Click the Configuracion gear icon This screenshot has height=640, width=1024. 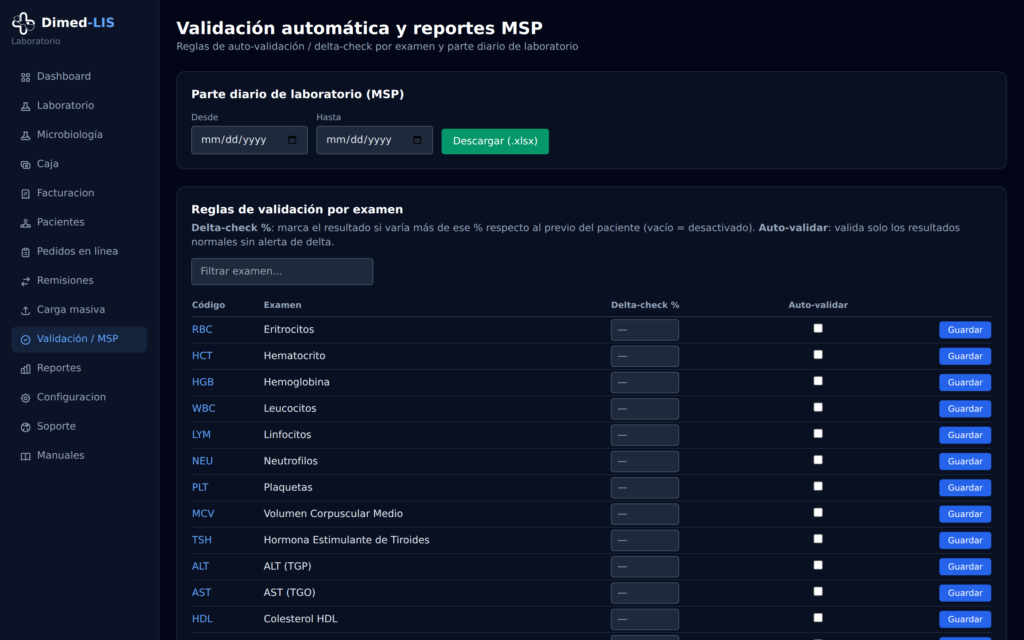pos(25,398)
